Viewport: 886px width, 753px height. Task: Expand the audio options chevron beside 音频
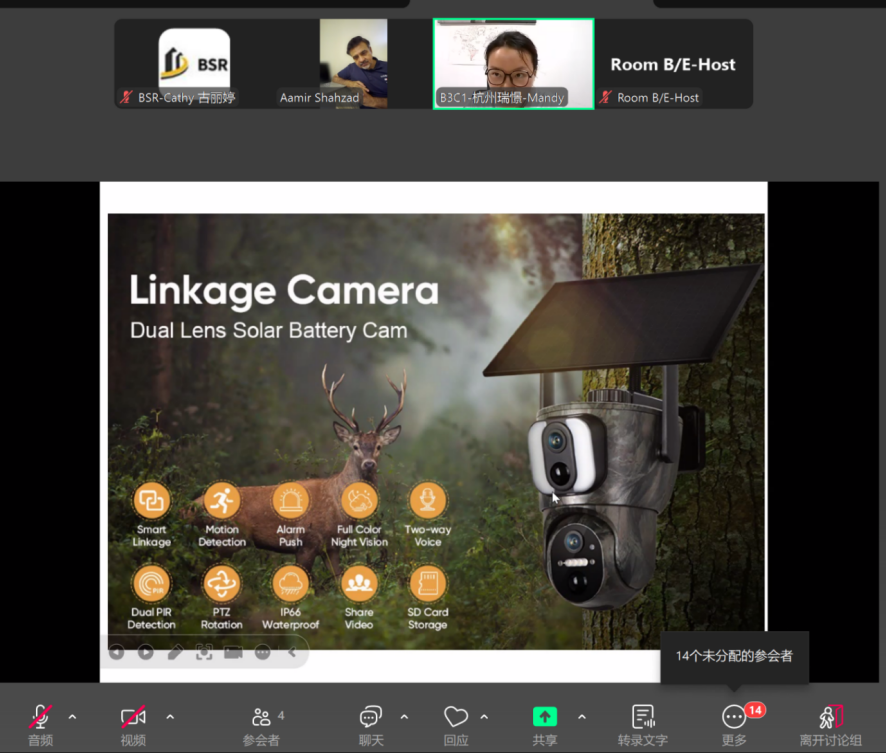click(x=72, y=717)
